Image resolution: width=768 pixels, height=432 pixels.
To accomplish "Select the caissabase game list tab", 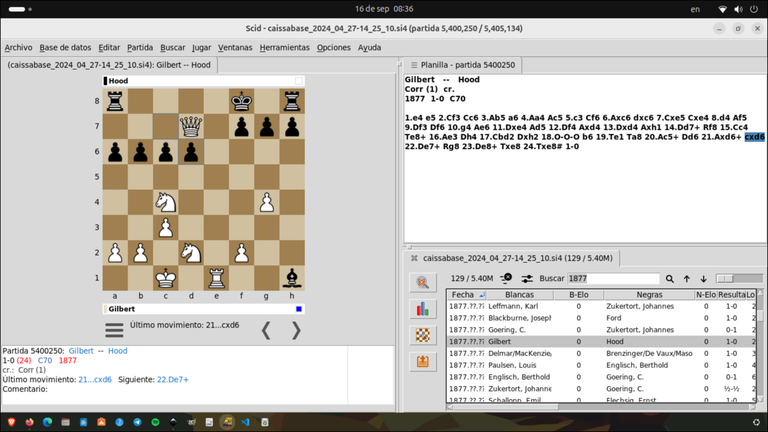I will click(x=513, y=258).
